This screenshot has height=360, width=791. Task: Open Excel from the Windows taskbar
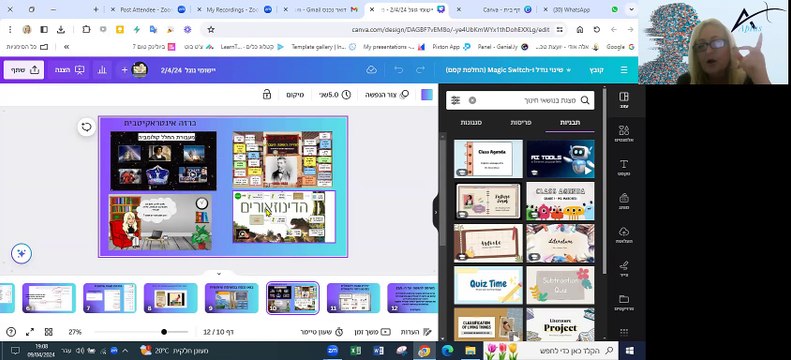coord(355,350)
